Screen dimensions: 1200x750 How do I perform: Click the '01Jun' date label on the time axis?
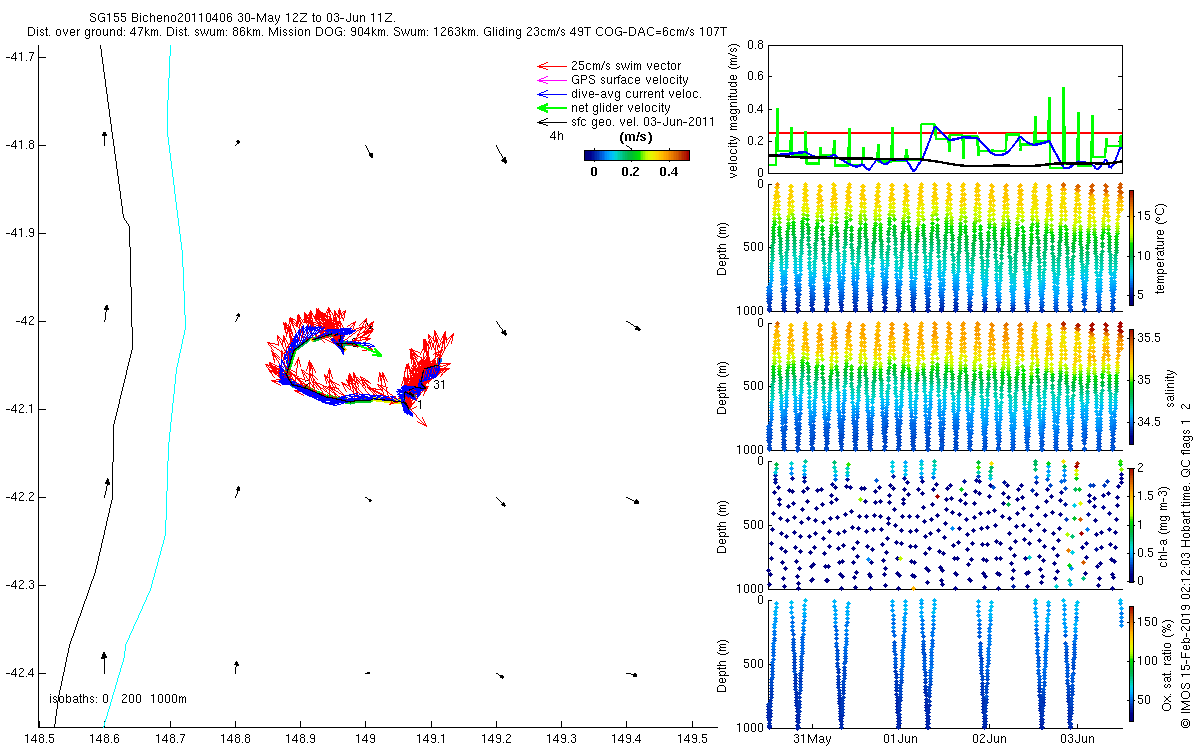(901, 739)
